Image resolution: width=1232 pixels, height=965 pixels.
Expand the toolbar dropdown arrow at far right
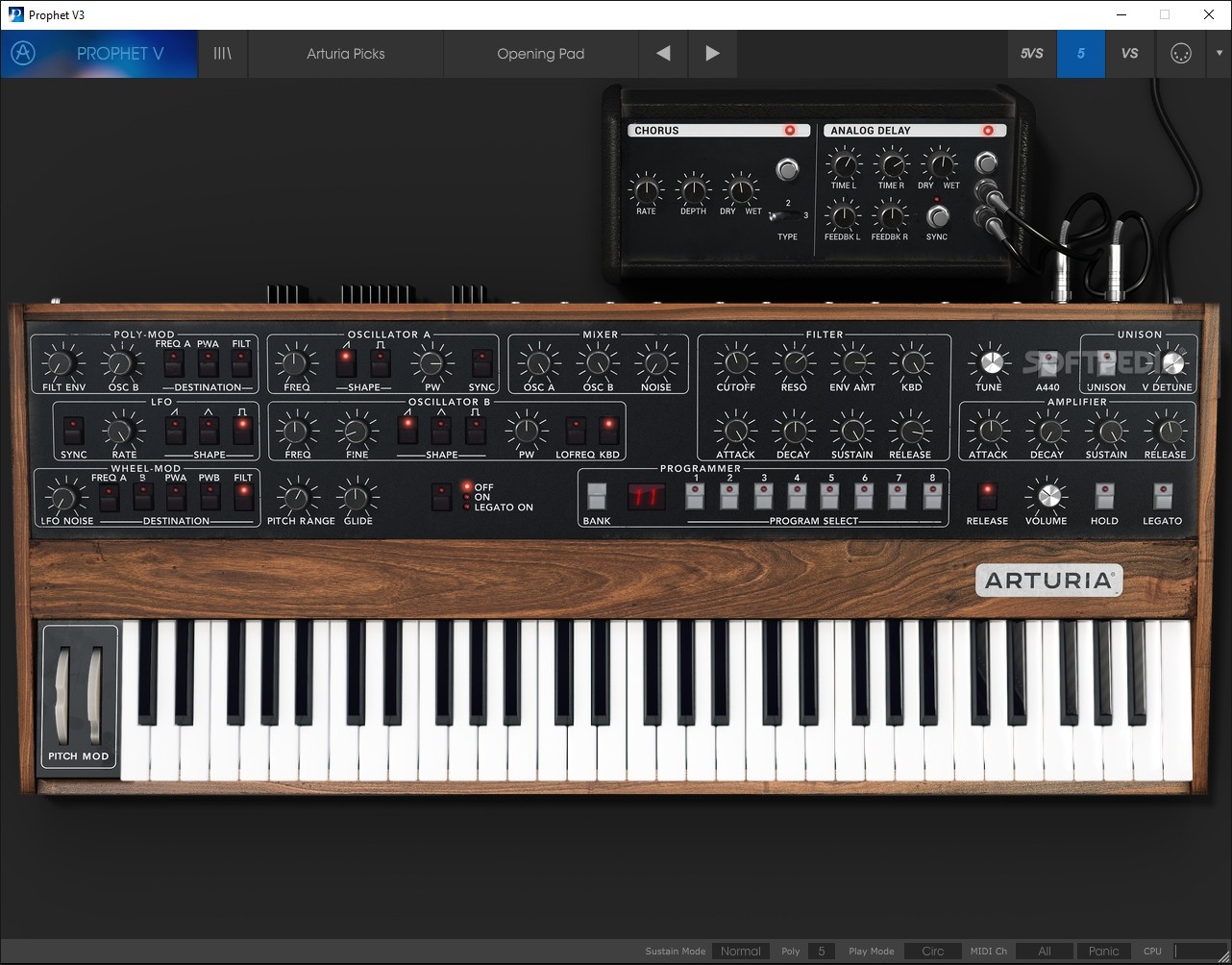pyautogui.click(x=1218, y=54)
